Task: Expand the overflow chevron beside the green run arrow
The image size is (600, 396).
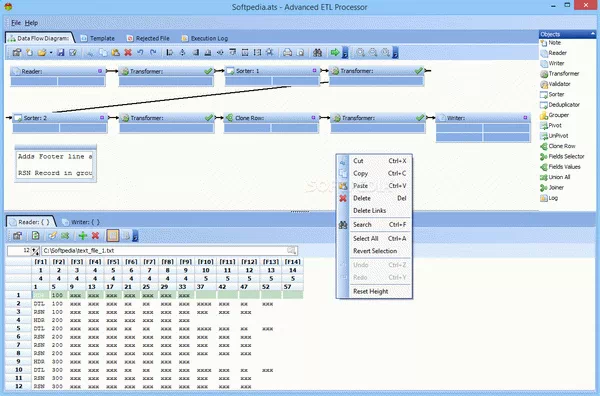Action: [345, 53]
